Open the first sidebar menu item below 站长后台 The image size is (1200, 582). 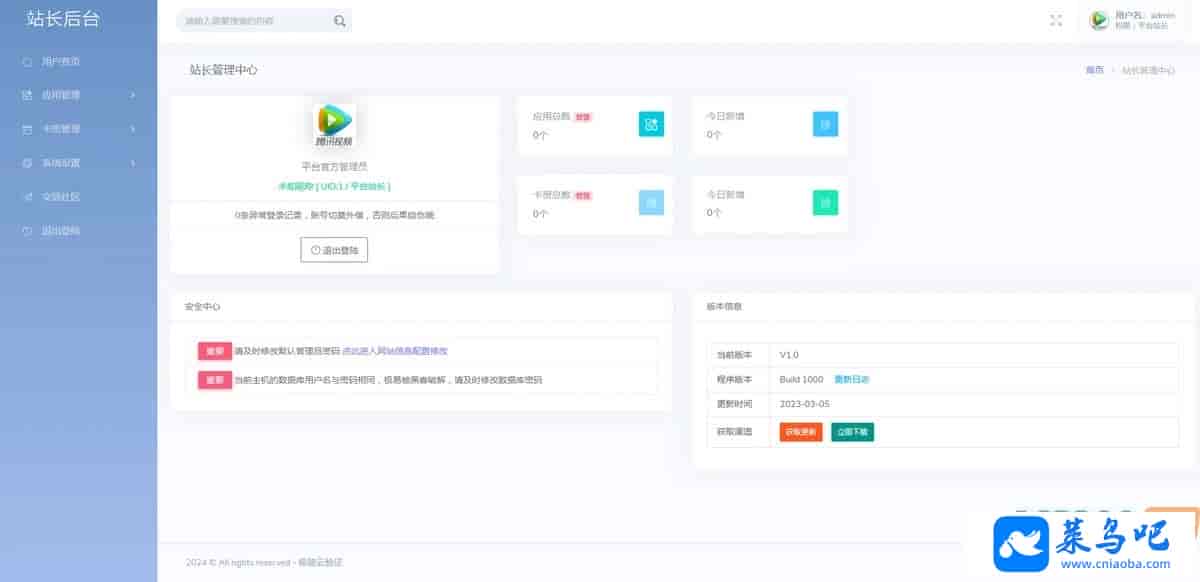pos(60,61)
